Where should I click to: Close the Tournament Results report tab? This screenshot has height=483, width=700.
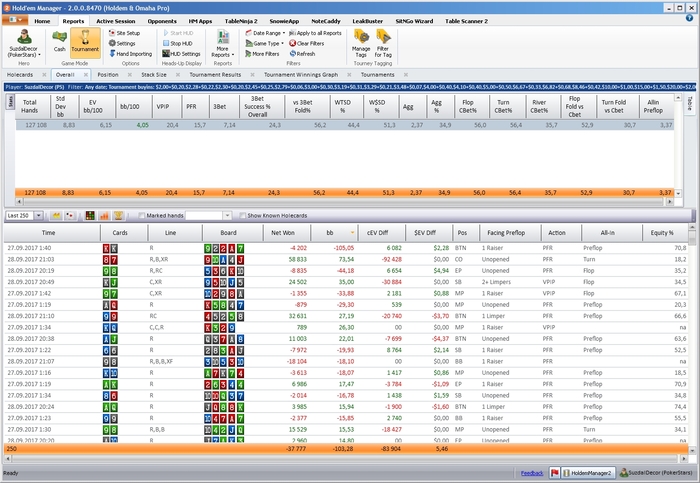pyautogui.click(x=252, y=75)
